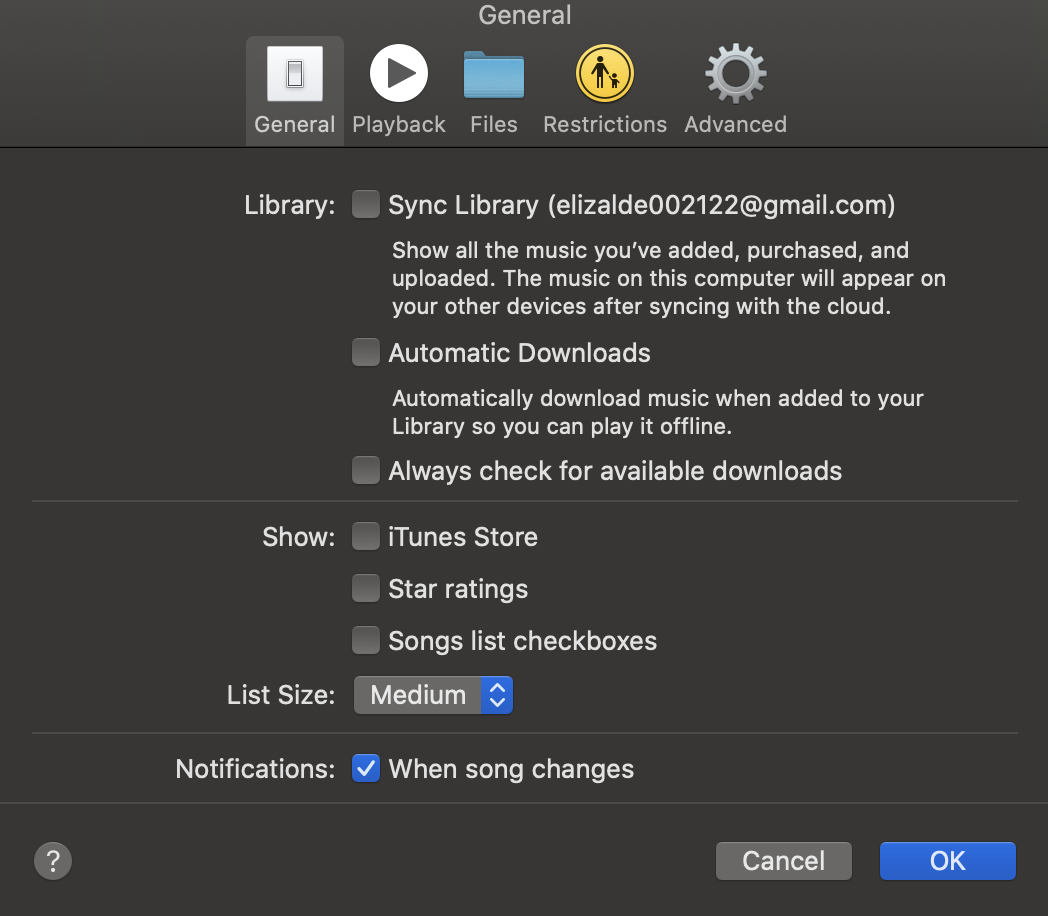Image resolution: width=1048 pixels, height=916 pixels.
Task: Enable Star ratings display
Action: pyautogui.click(x=366, y=589)
